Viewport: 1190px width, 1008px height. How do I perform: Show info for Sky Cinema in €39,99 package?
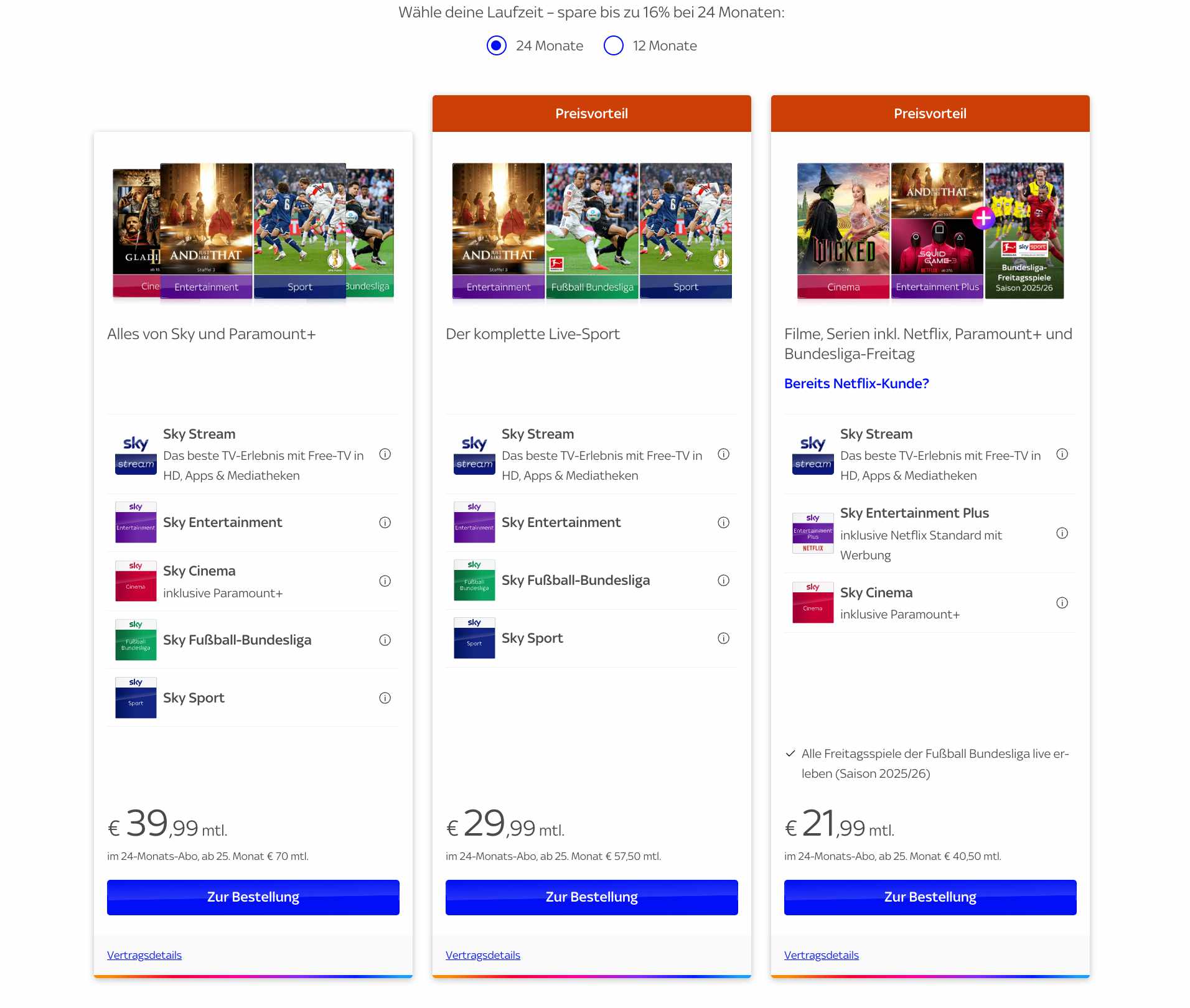[385, 581]
